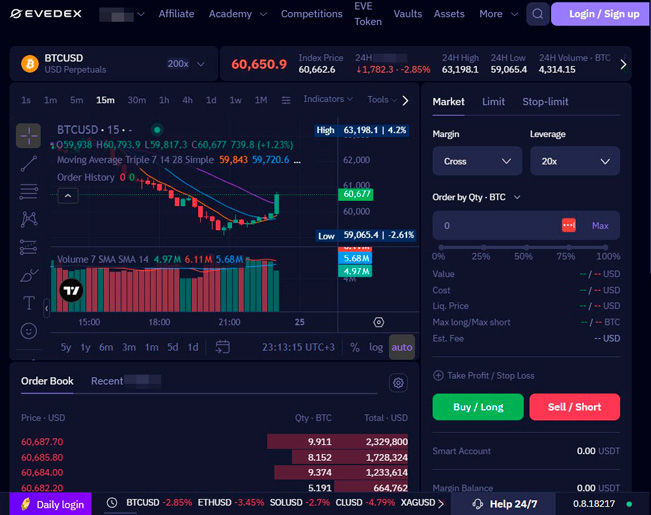Screen dimensions: 651x515
Task: Open the Fibonacci retracement lines tool
Action: [29, 191]
